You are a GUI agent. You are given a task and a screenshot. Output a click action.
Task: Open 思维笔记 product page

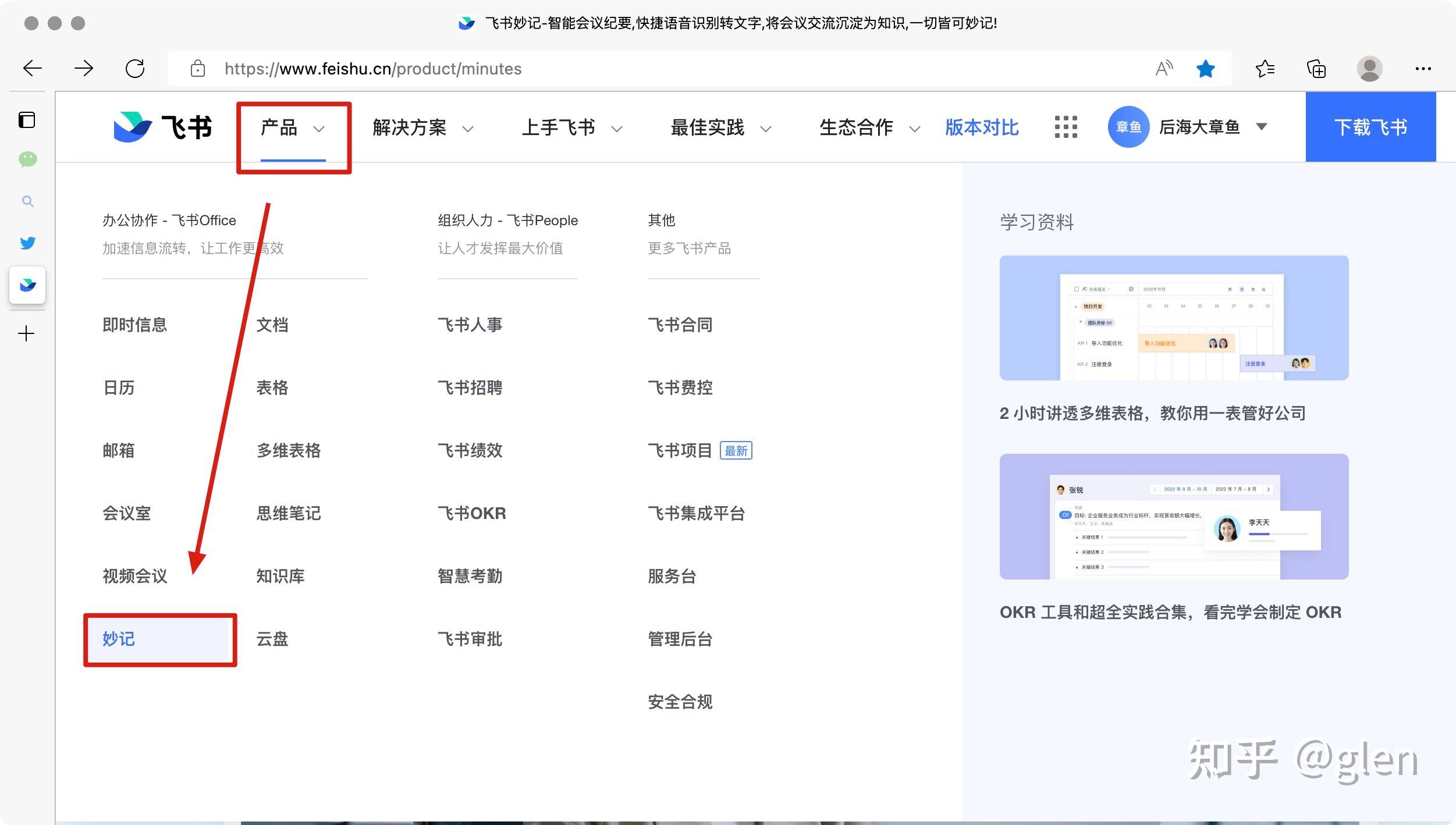(289, 513)
